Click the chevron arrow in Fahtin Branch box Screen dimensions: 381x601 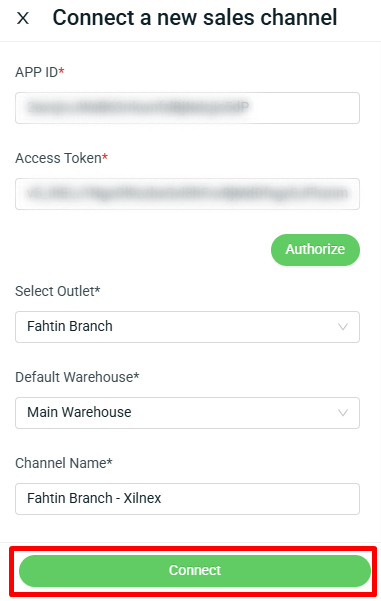point(343,327)
